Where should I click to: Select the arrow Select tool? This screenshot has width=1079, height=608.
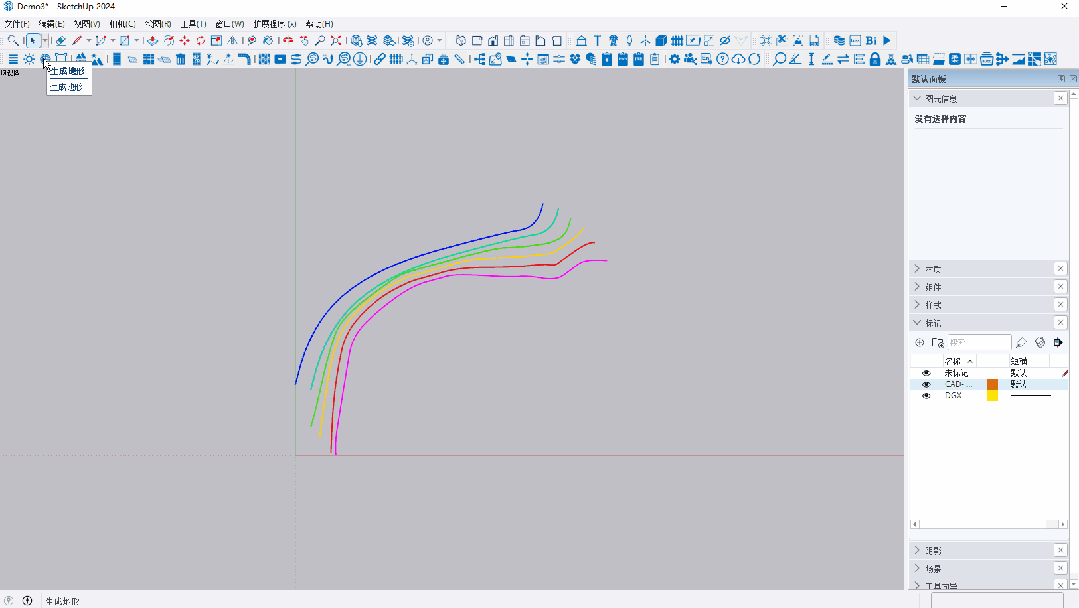pyautogui.click(x=33, y=41)
